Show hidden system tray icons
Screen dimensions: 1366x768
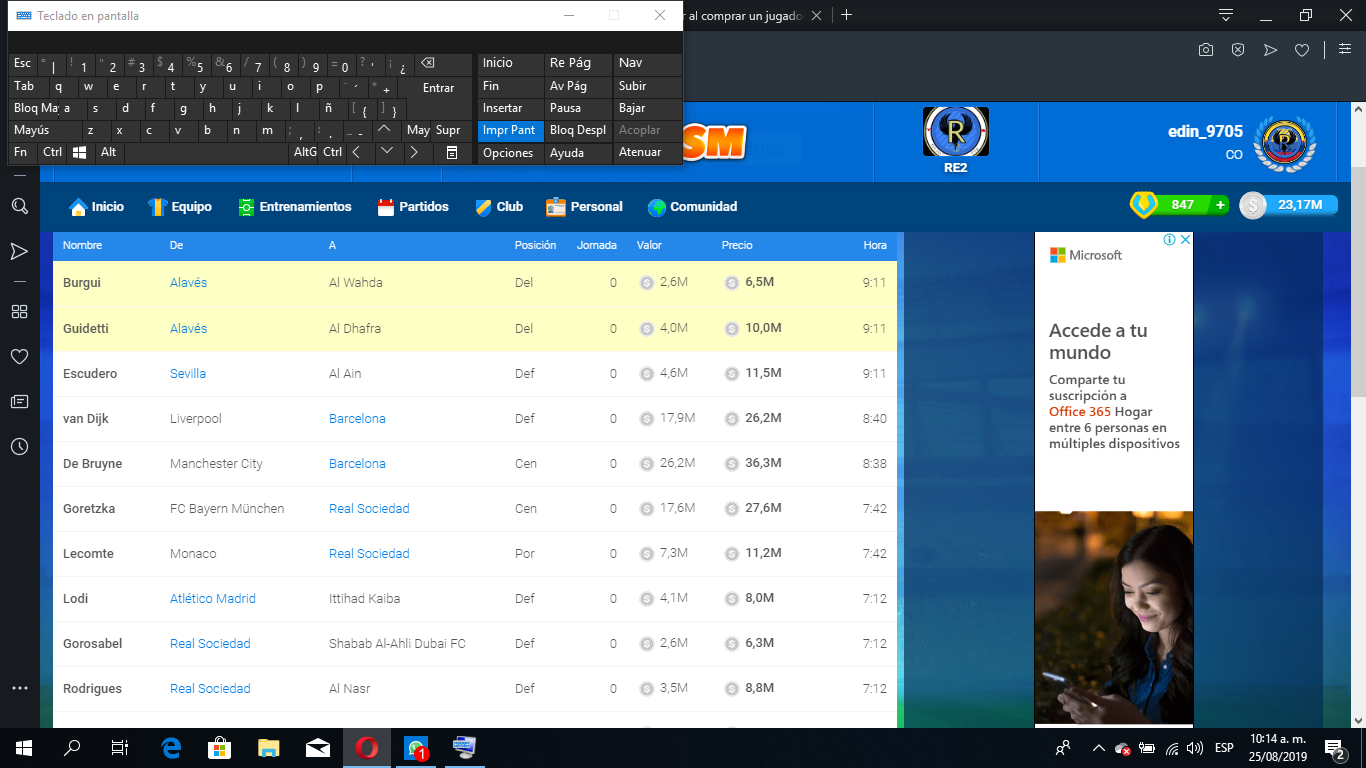(x=1099, y=748)
